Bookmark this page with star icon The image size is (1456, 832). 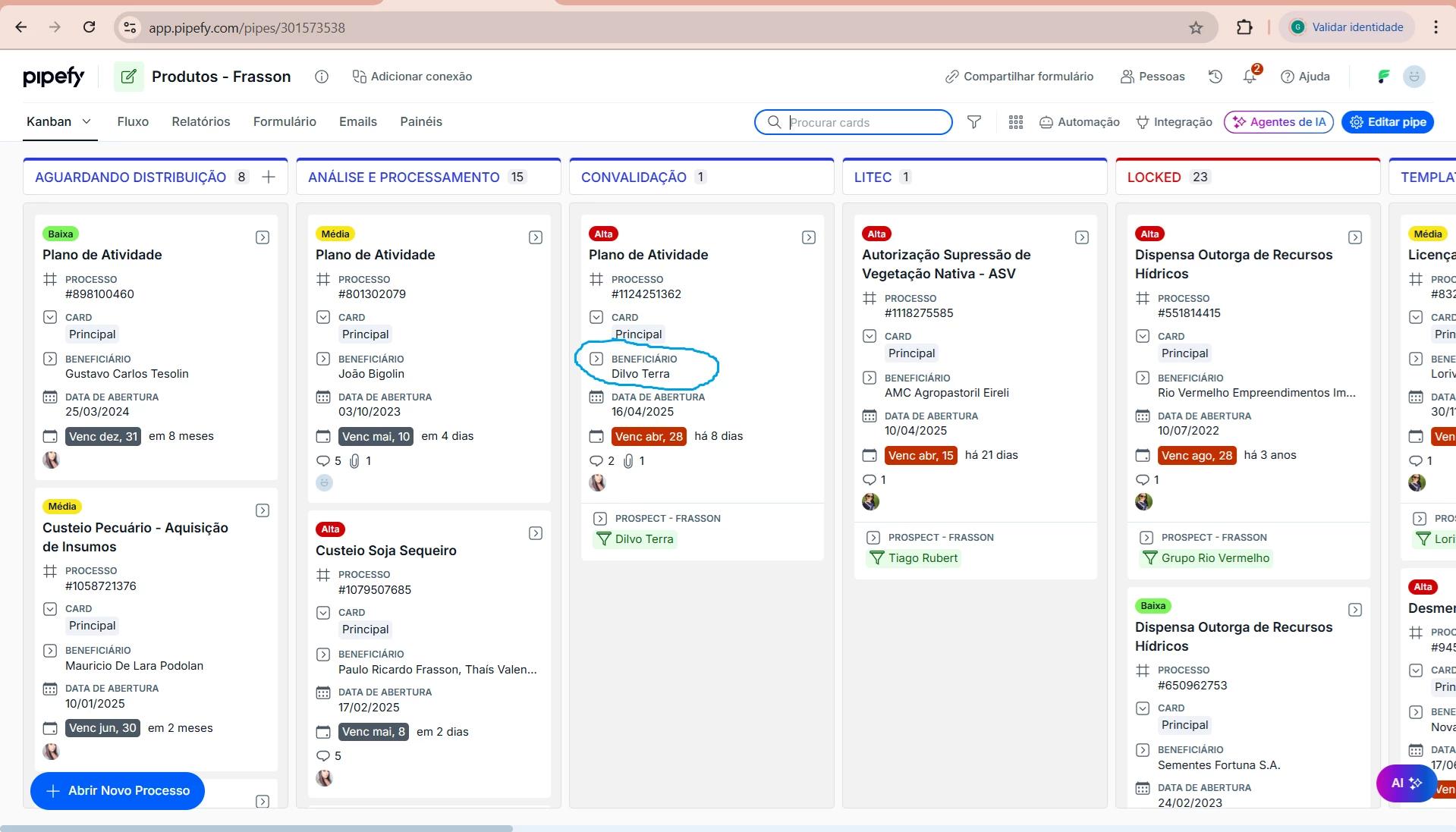(1196, 28)
